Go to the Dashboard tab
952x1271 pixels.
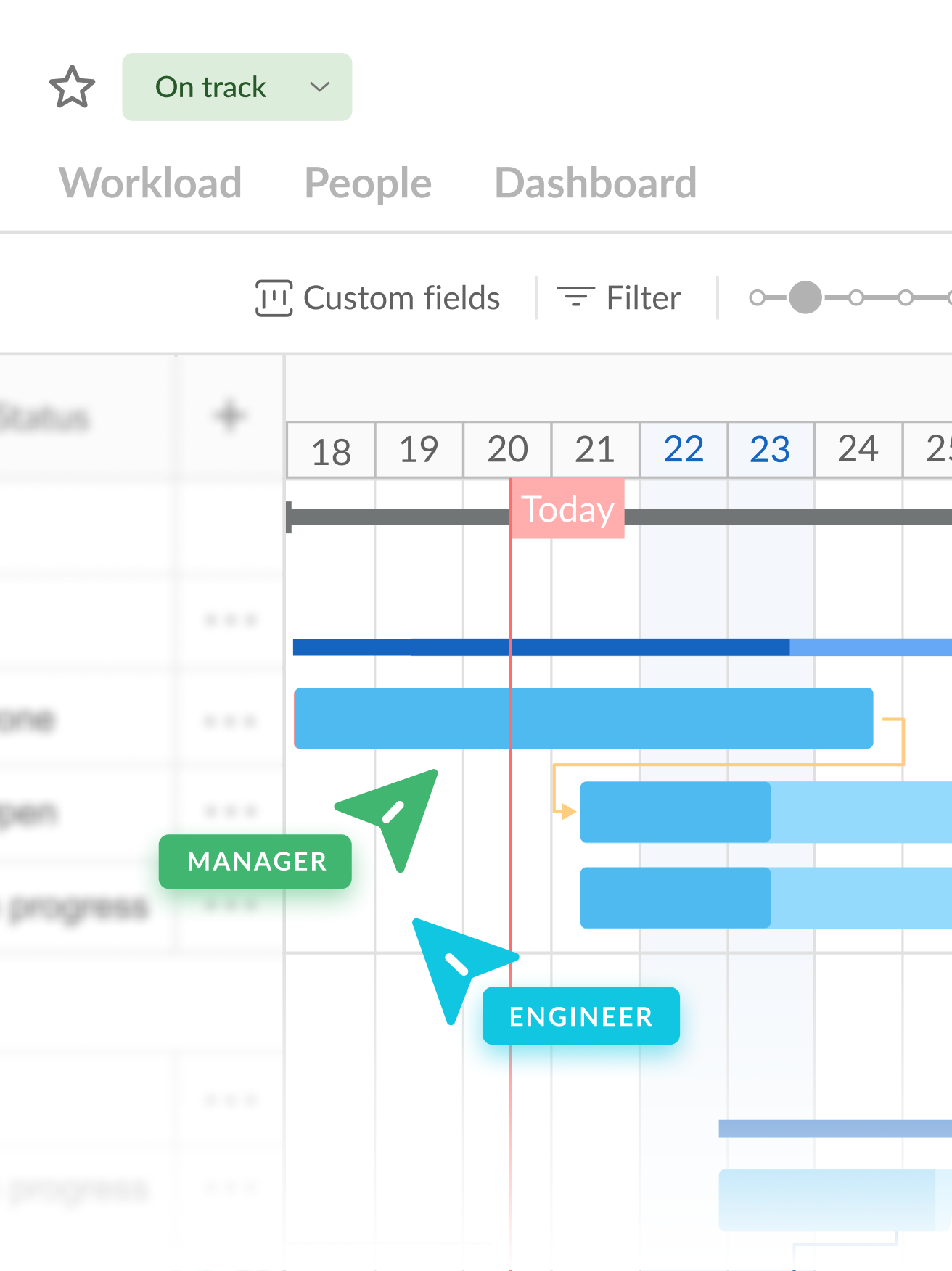tap(595, 183)
